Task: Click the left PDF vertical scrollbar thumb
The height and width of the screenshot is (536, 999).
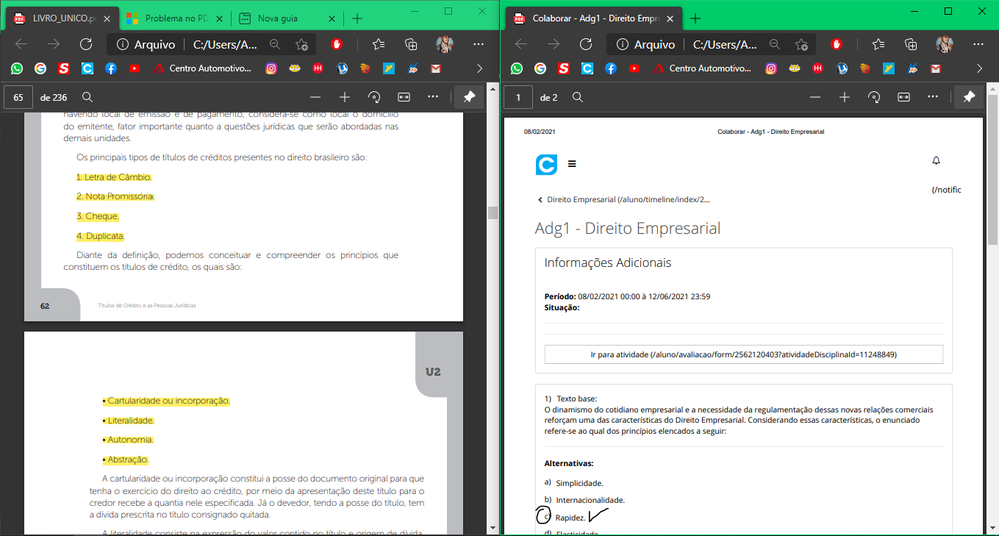Action: pos(492,212)
